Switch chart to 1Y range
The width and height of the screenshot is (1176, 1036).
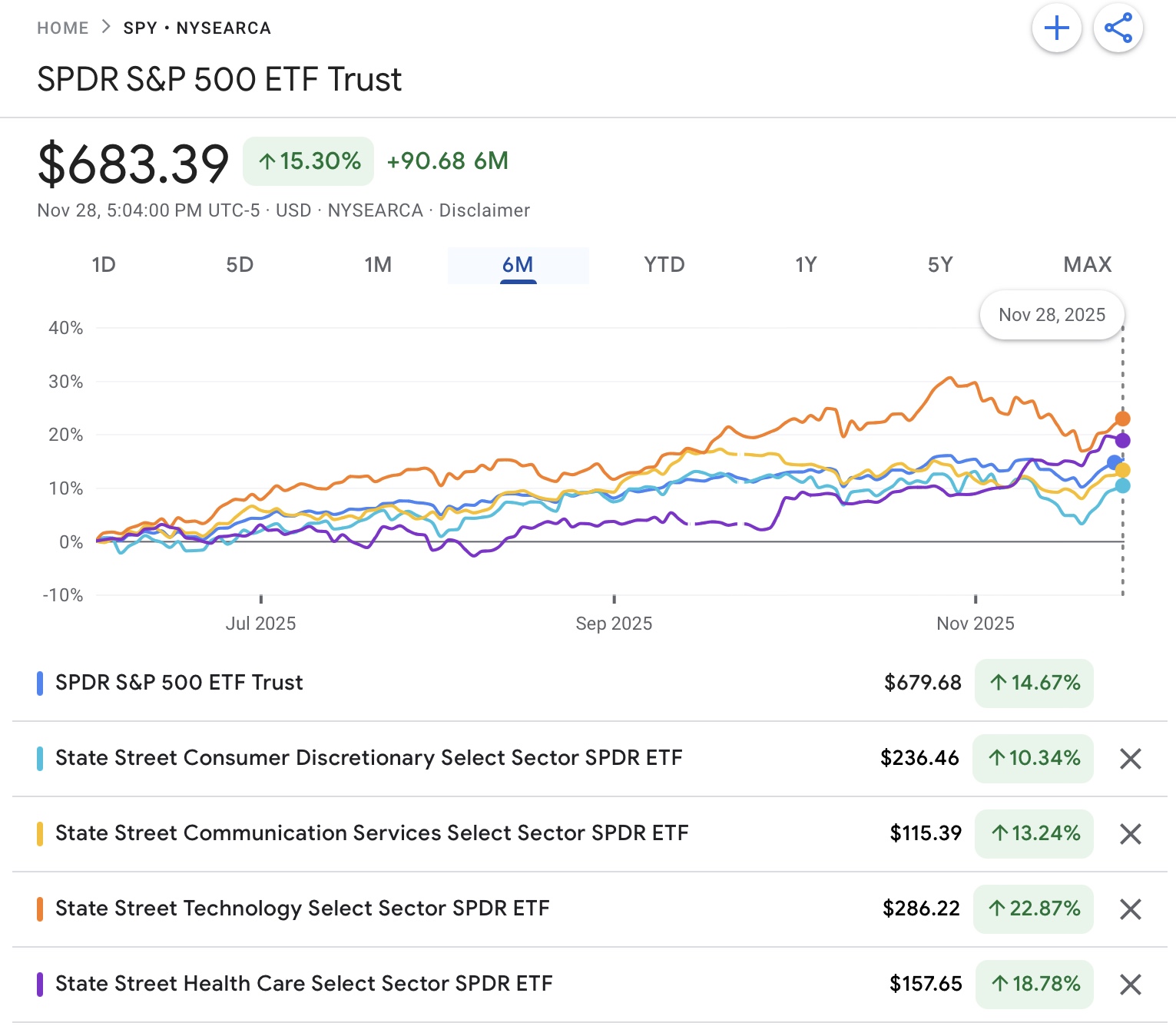pyautogui.click(x=806, y=265)
